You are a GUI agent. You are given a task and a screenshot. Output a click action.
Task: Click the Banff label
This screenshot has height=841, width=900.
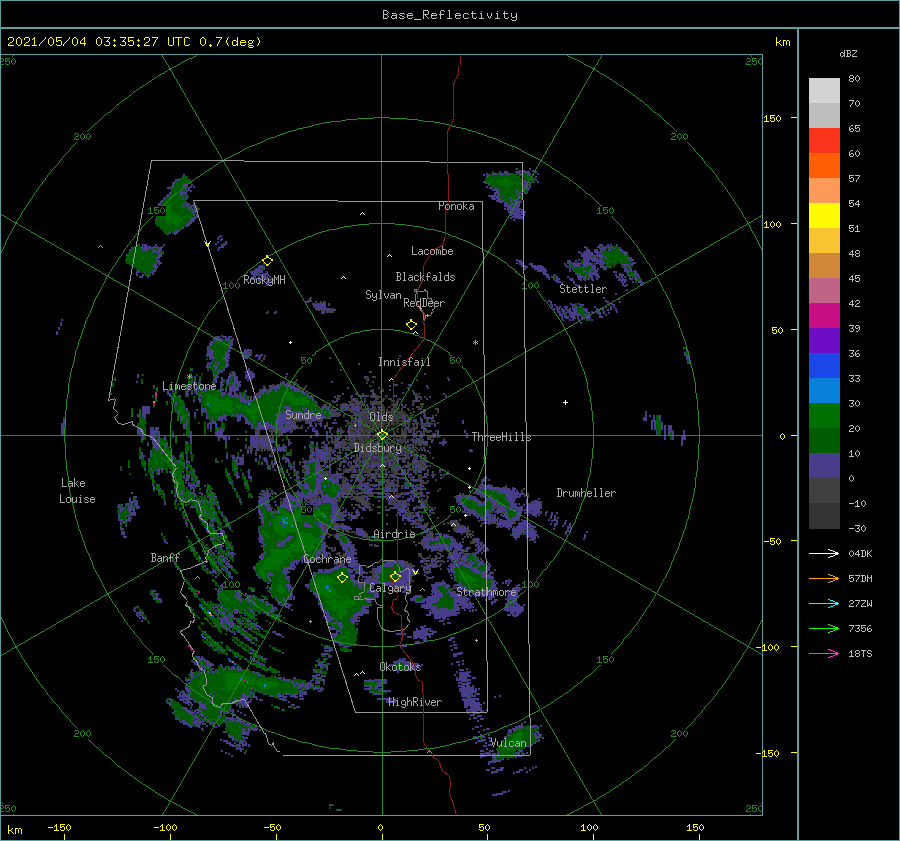tap(165, 557)
